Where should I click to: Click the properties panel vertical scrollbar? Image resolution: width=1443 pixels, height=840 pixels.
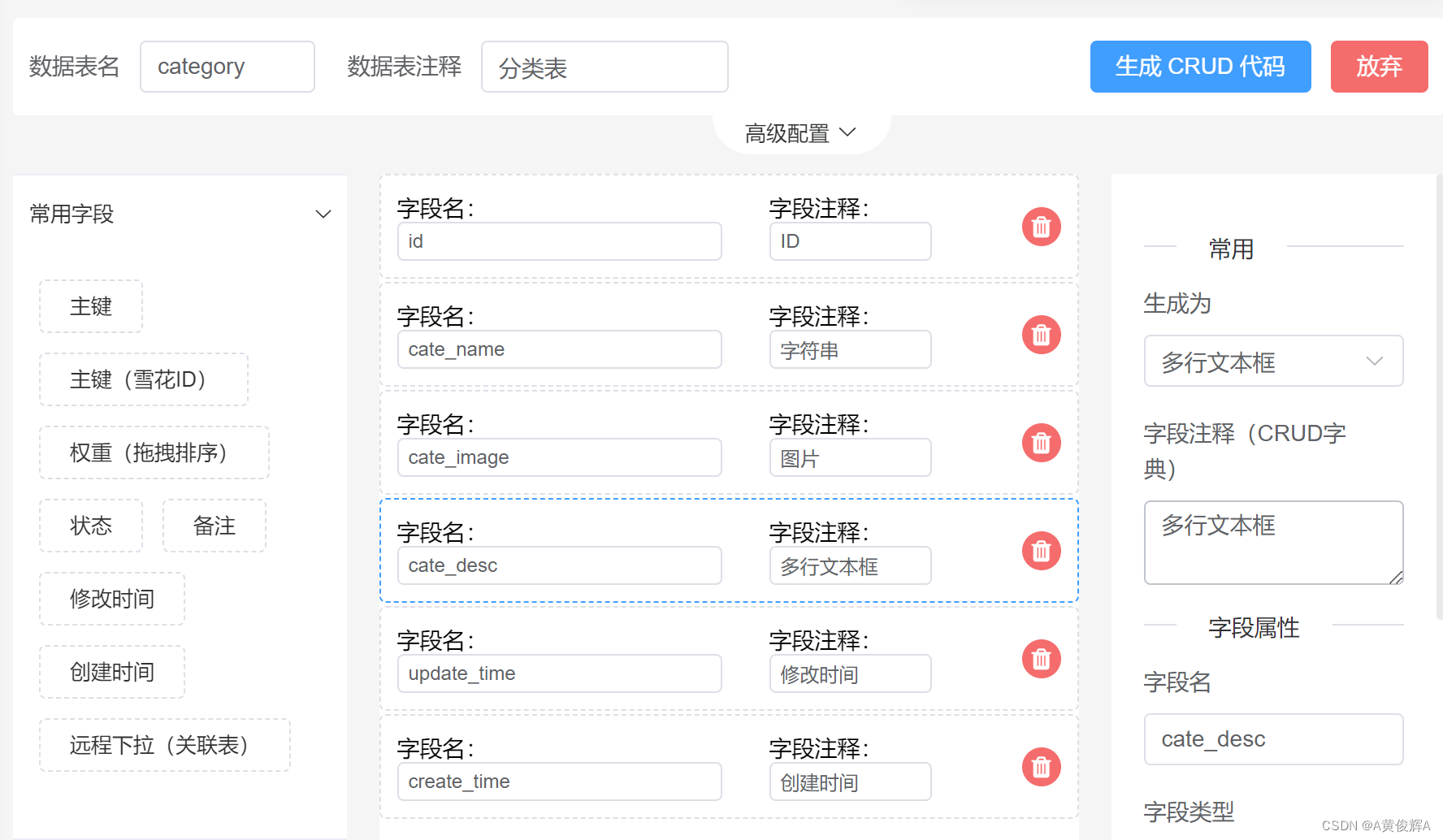click(x=1439, y=396)
